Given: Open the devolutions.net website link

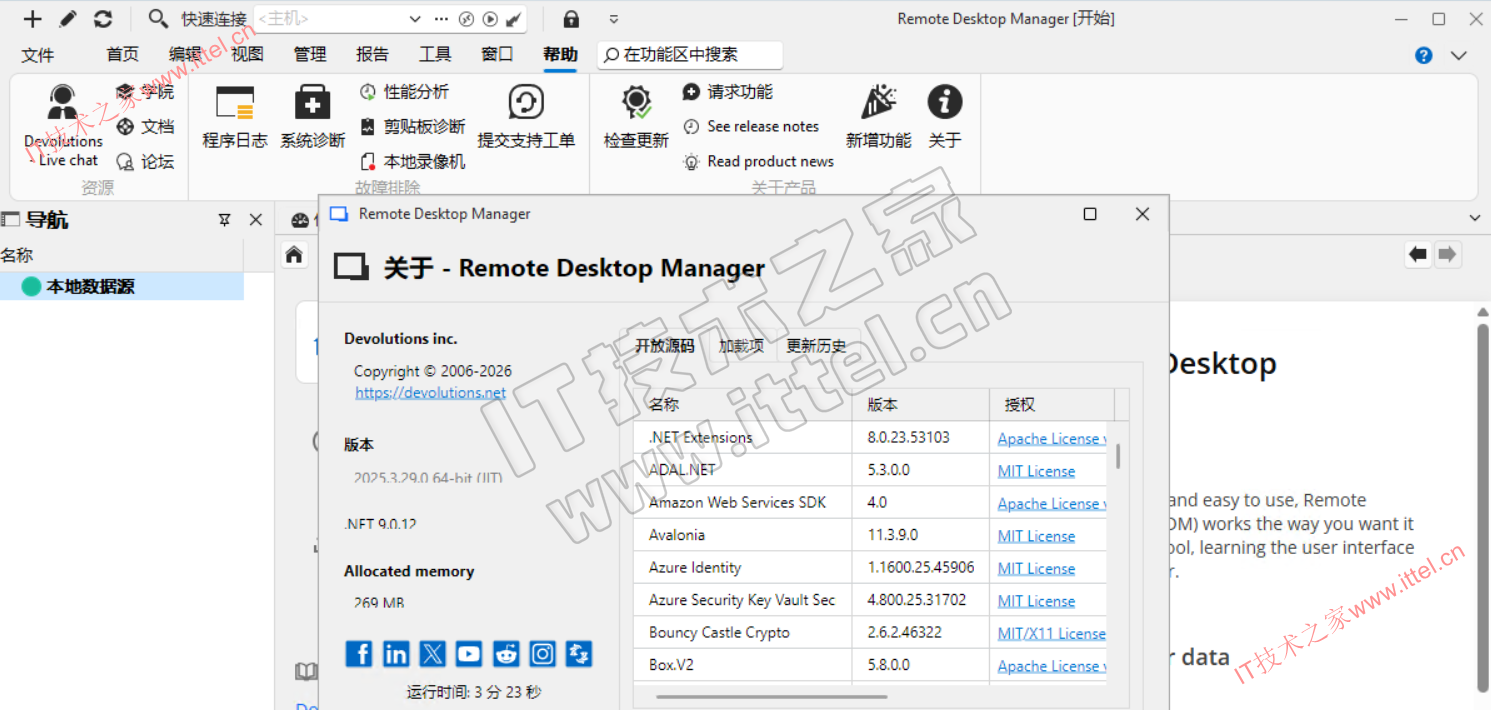Looking at the screenshot, I should tap(430, 393).
